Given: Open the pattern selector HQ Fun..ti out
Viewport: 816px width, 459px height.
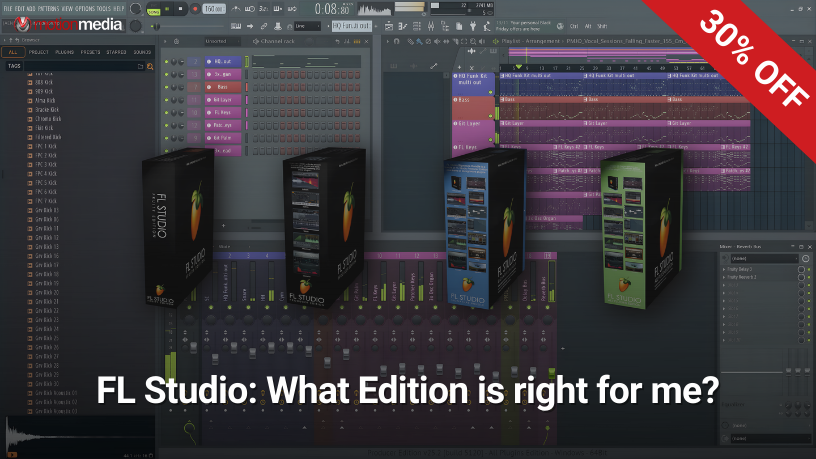Looking at the screenshot, I should click(352, 26).
